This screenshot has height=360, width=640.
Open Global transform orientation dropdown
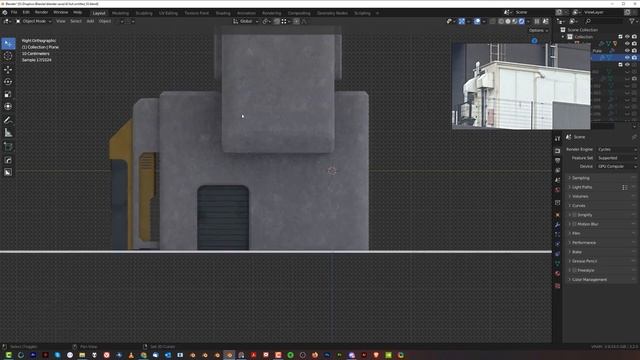coord(246,21)
